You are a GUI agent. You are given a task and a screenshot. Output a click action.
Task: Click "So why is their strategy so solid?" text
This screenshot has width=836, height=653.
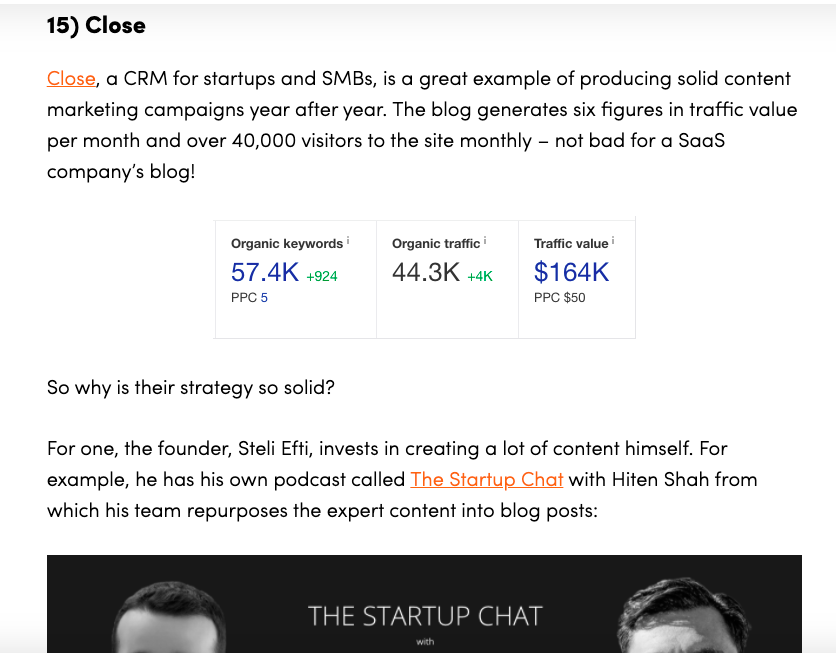pyautogui.click(x=191, y=387)
